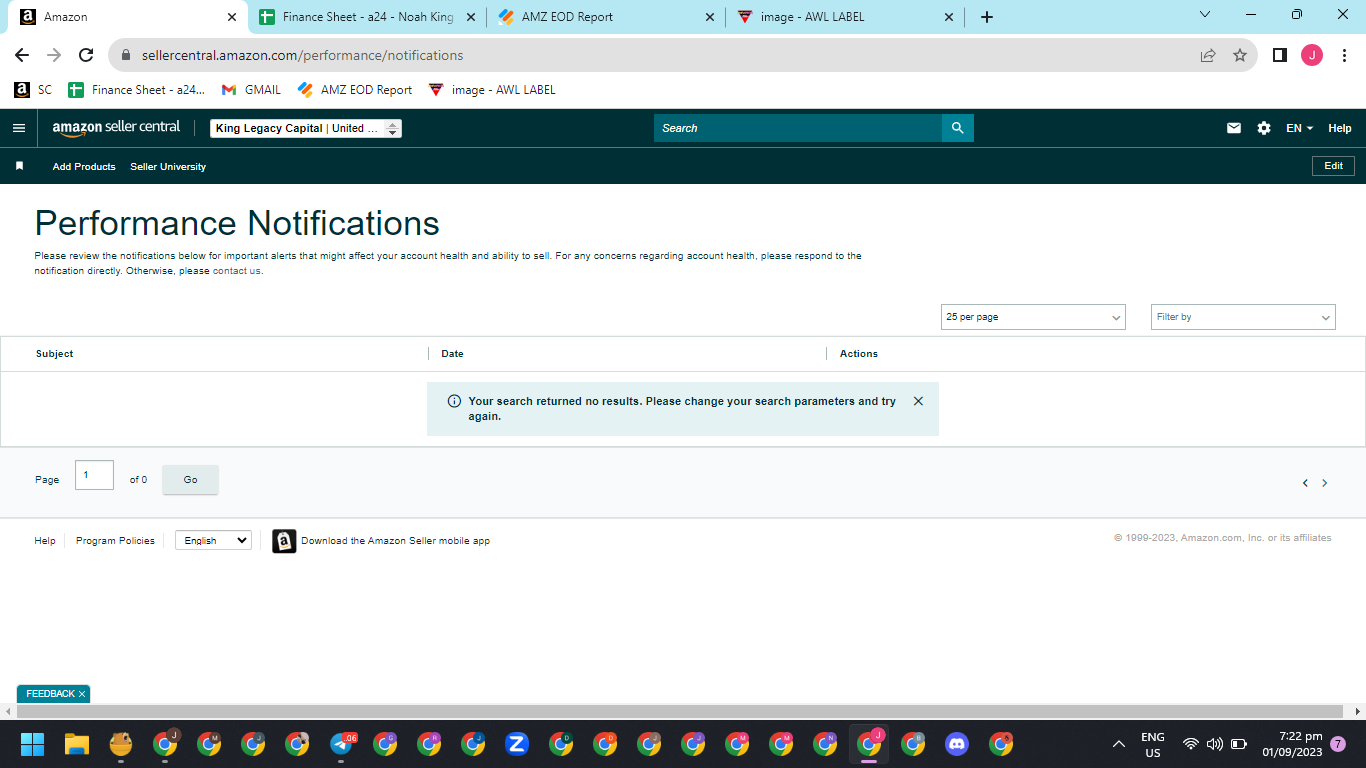
Task: Click the search magnifier button
Action: point(957,128)
